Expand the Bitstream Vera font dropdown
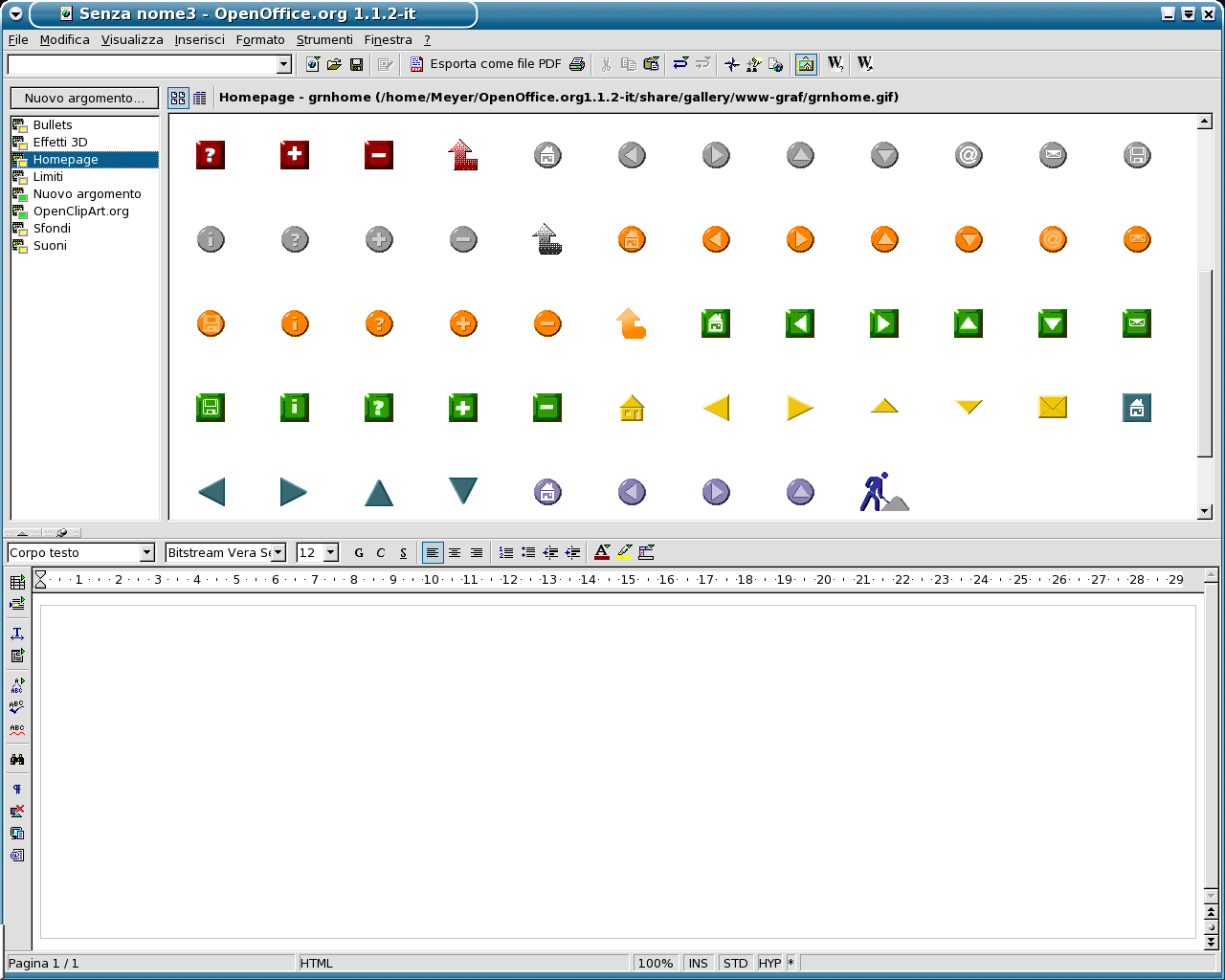The height and width of the screenshot is (980, 1225). click(278, 552)
